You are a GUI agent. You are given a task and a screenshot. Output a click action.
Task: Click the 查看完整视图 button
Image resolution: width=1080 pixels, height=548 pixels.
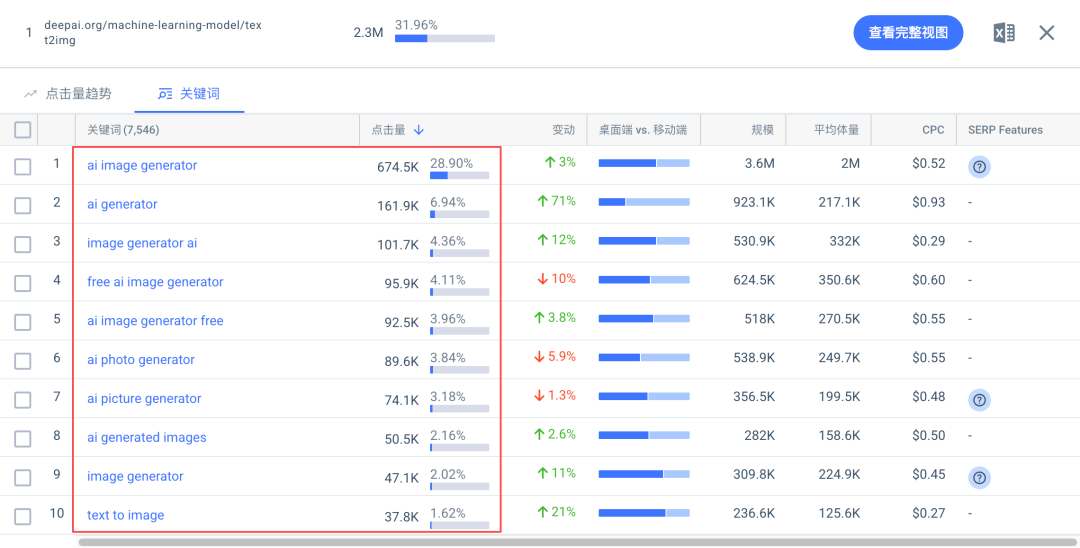908,32
